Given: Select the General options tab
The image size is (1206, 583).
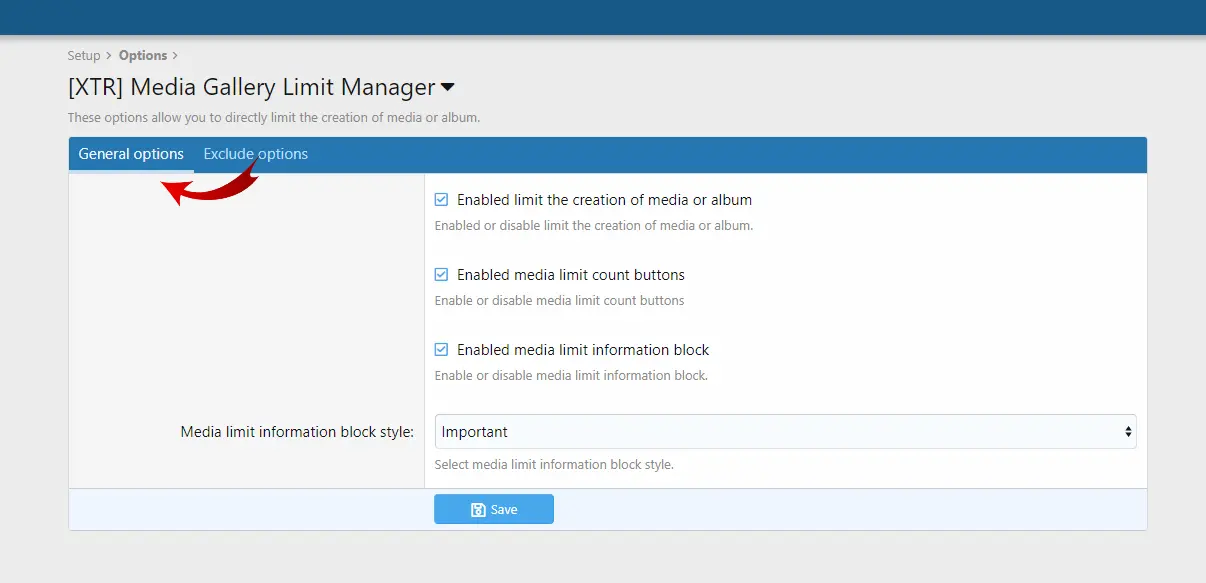Looking at the screenshot, I should tap(131, 154).
